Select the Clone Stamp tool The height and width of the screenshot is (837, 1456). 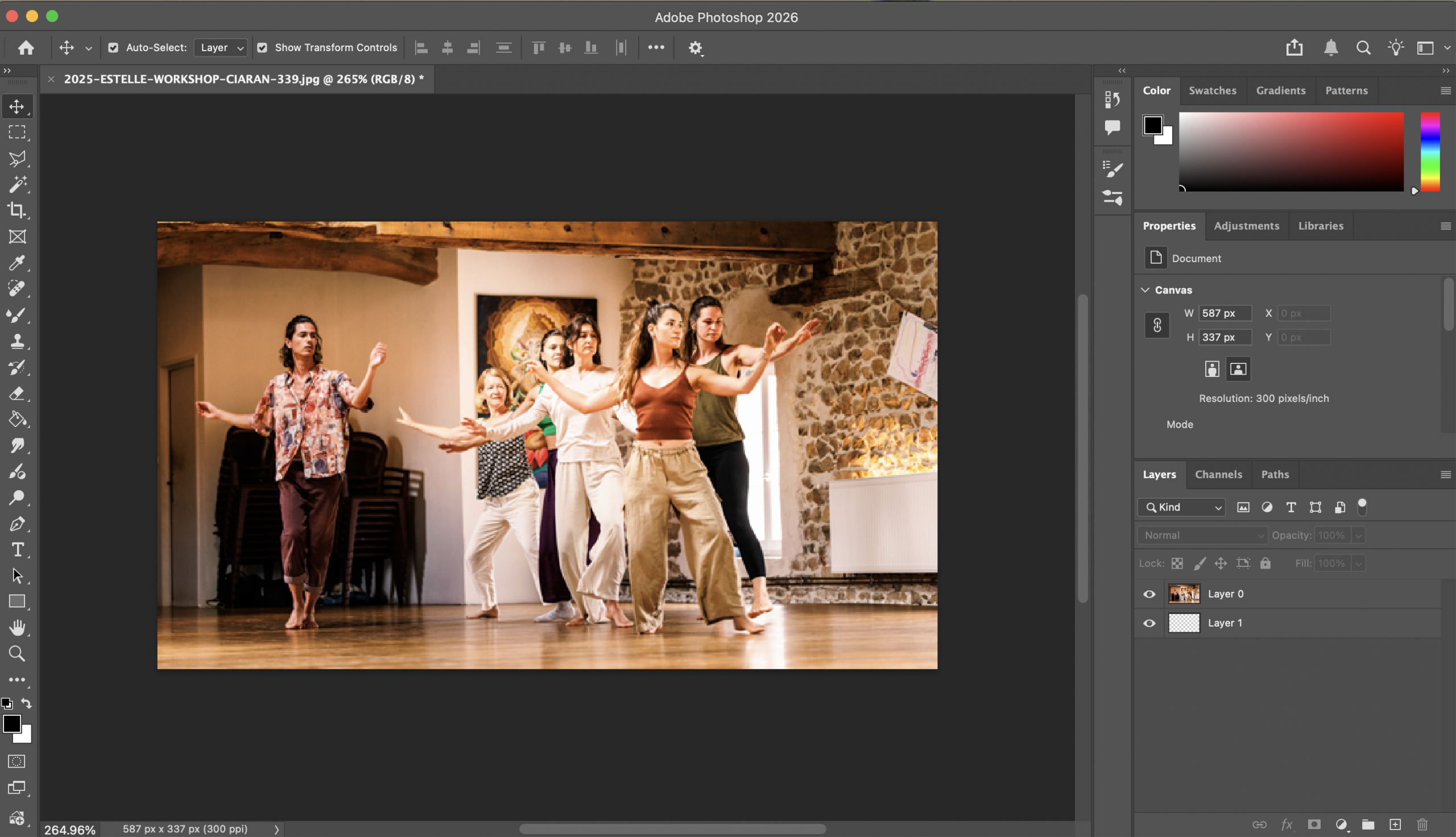point(16,342)
